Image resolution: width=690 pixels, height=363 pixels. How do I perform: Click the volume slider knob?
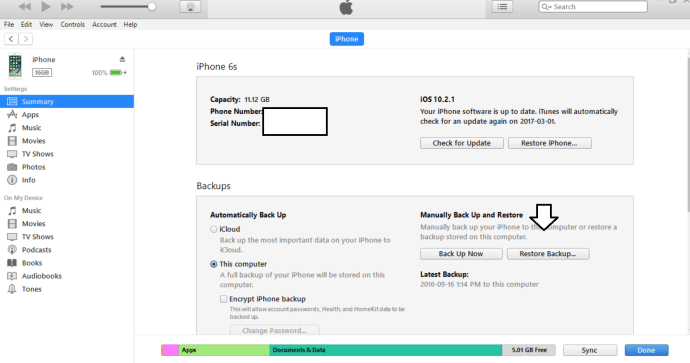coord(152,7)
